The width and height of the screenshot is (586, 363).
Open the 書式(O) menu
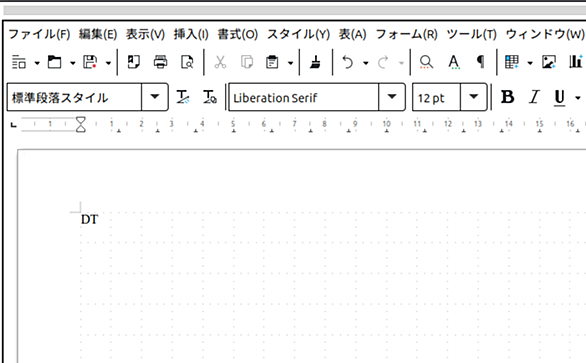coord(238,34)
